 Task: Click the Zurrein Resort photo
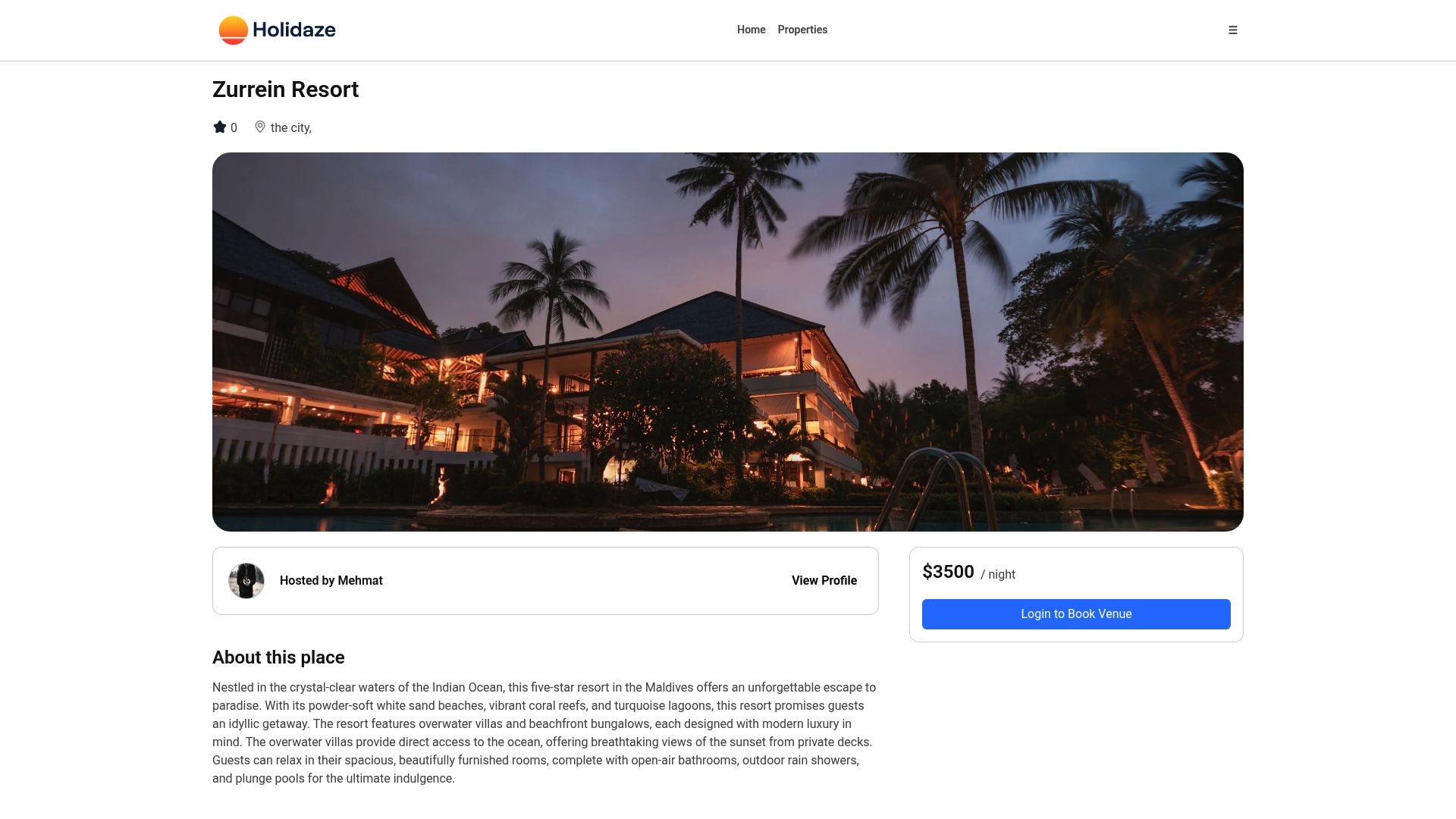pos(728,342)
